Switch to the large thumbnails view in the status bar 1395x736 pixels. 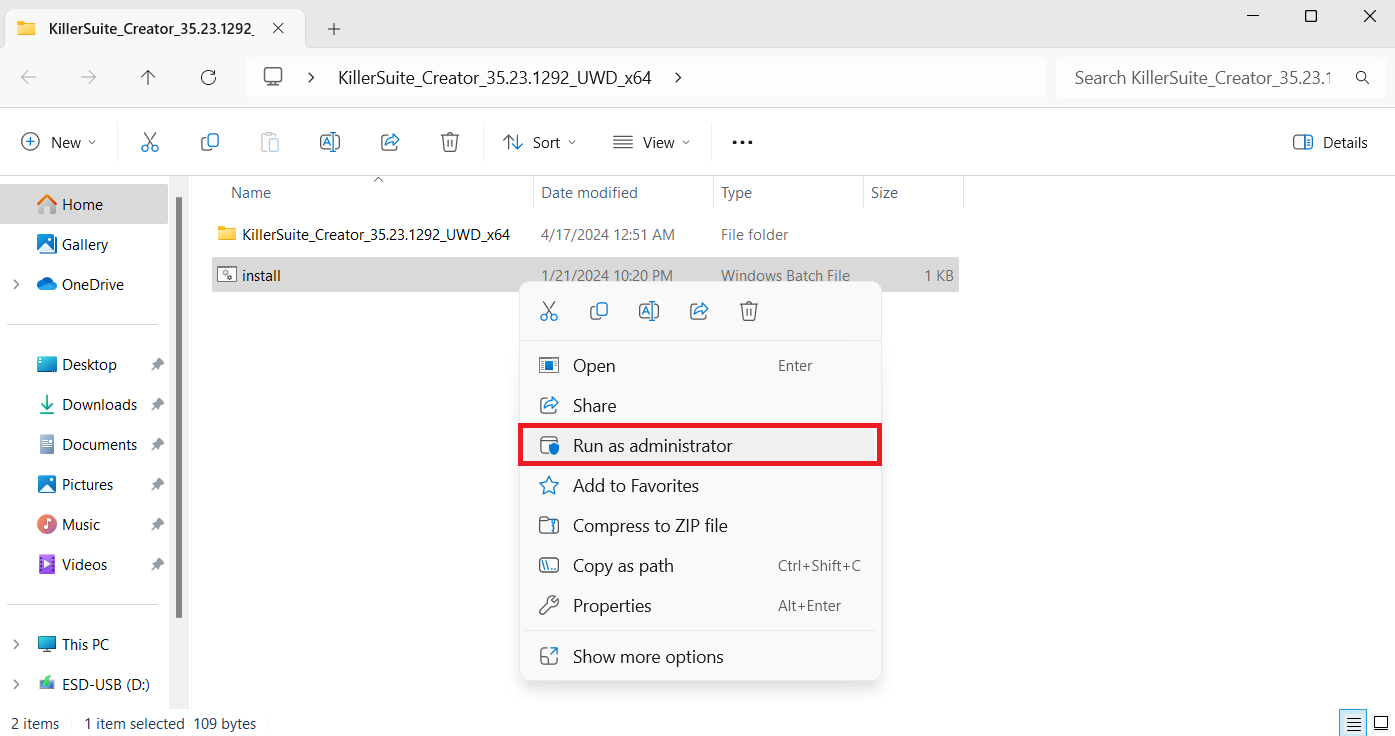click(1380, 723)
